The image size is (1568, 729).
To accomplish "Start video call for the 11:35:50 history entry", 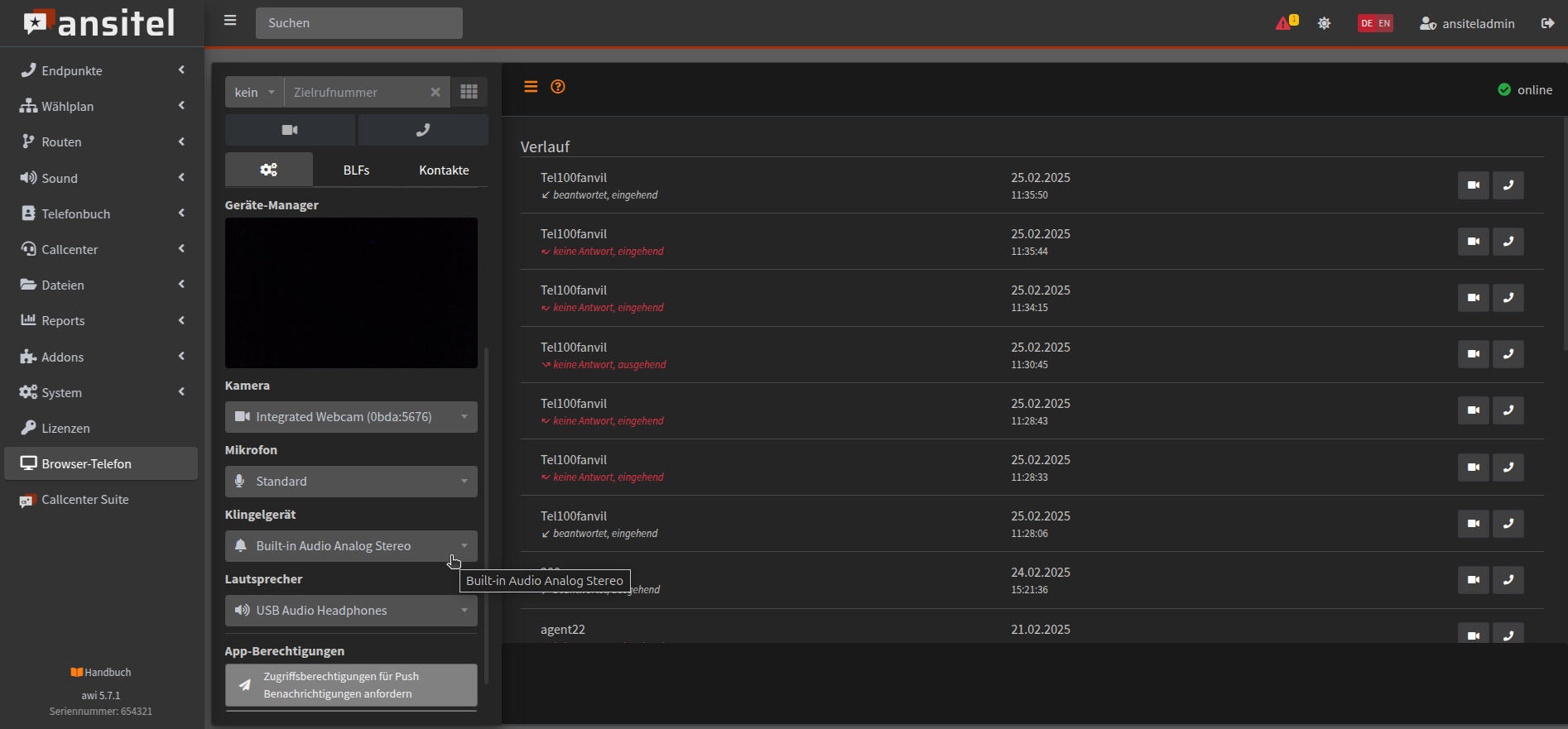I will (1473, 185).
